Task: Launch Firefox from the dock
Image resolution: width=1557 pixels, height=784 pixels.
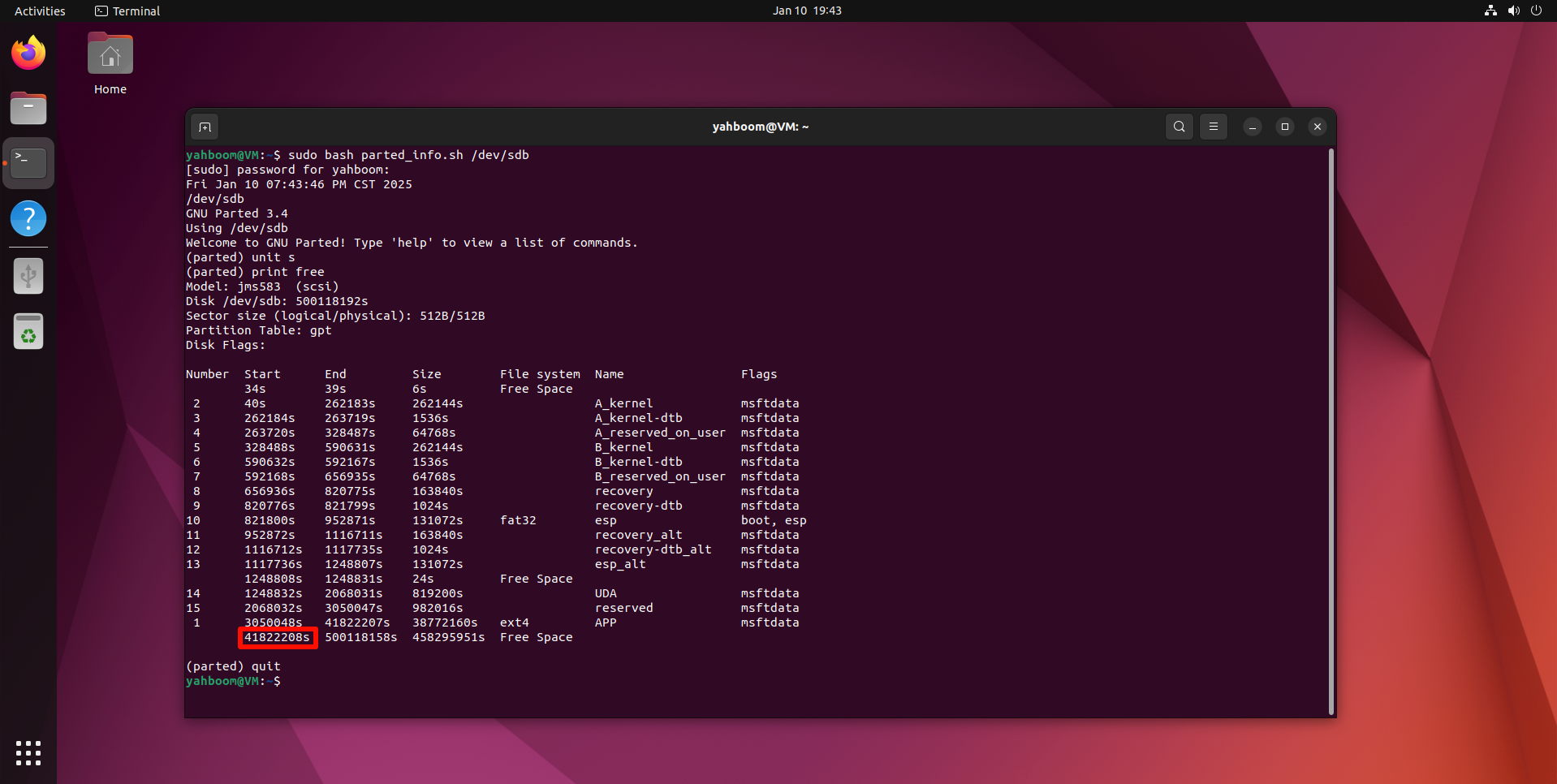Action: tap(28, 54)
